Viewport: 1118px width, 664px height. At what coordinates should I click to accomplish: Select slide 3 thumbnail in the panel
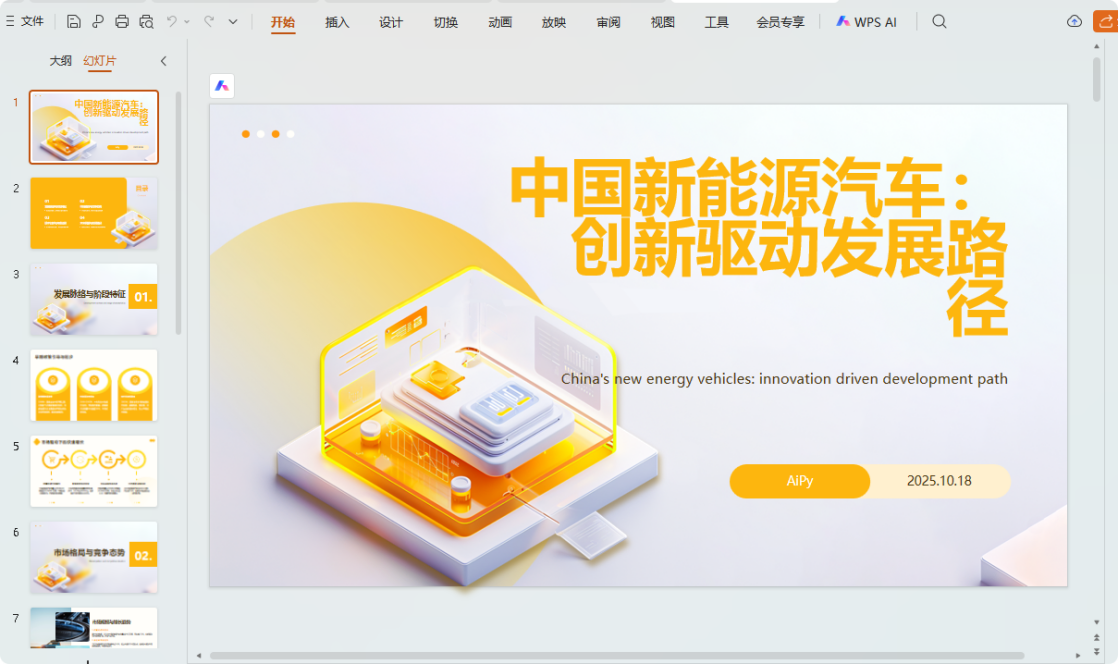93,299
